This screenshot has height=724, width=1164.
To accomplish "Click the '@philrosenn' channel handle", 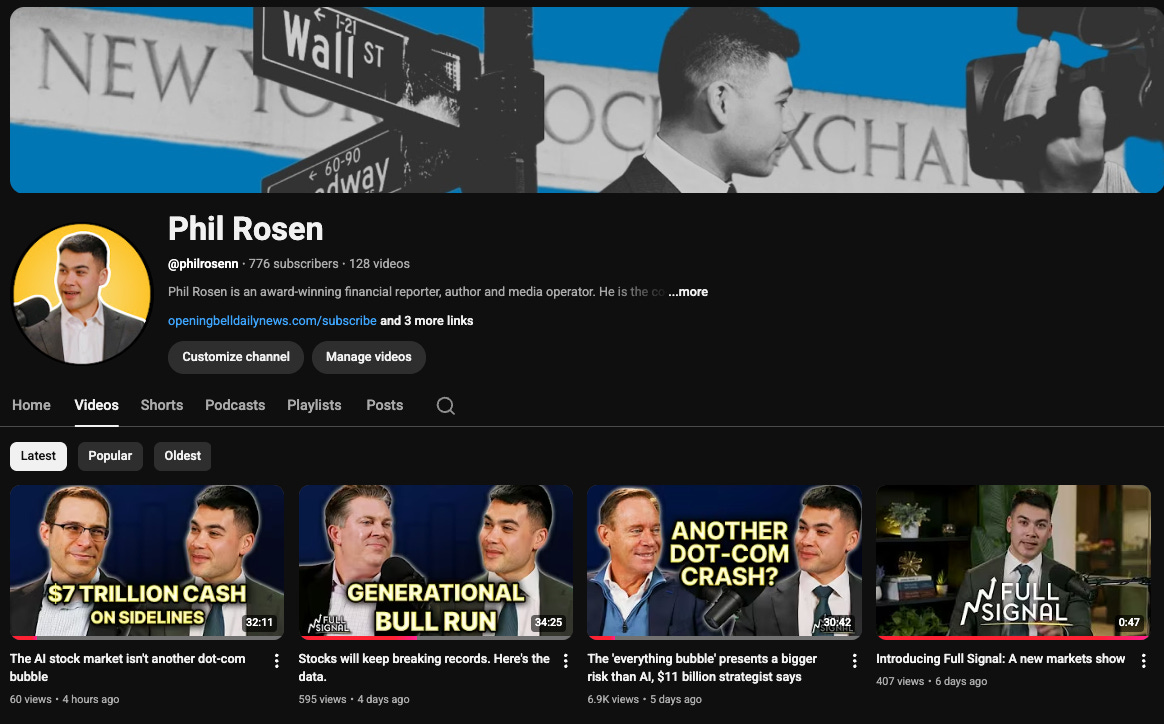I will tap(203, 264).
